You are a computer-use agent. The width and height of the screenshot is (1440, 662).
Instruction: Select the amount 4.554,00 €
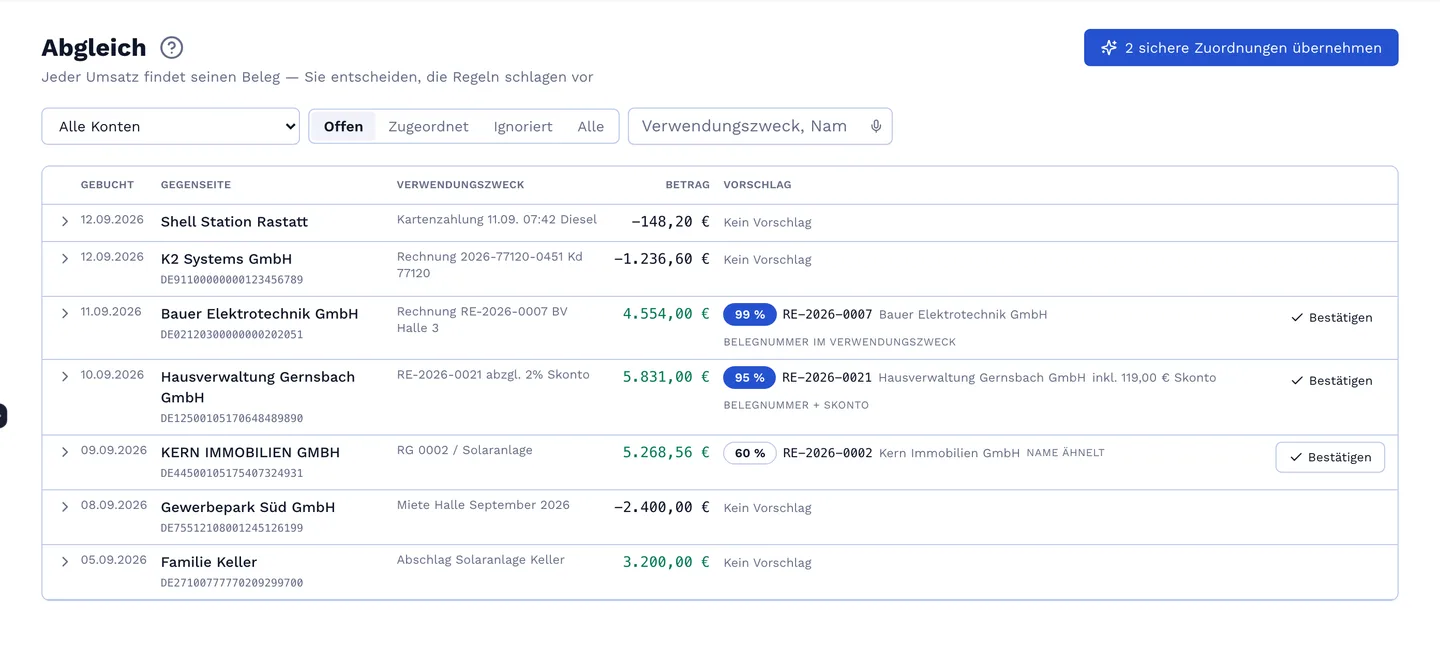click(666, 313)
